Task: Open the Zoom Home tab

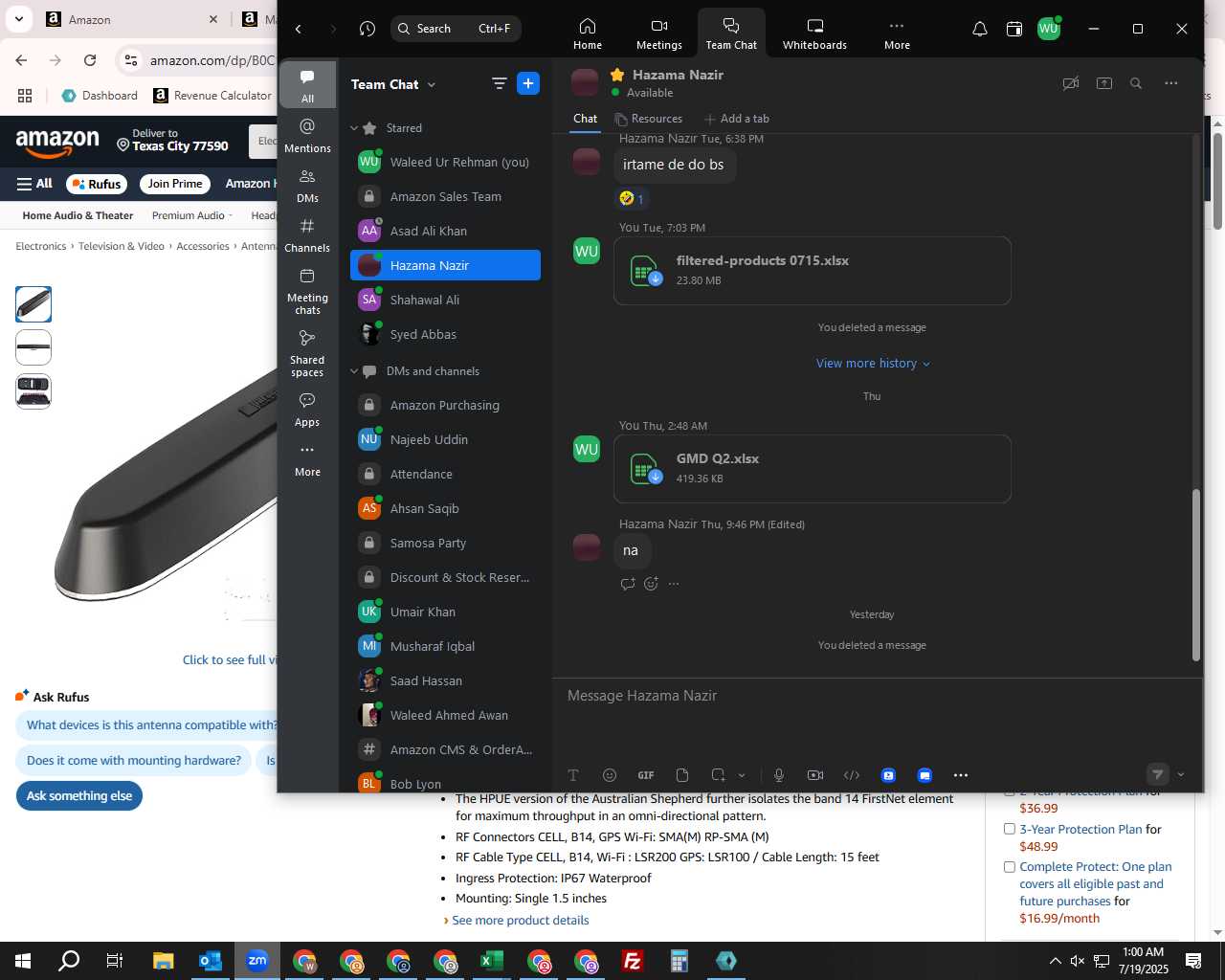Action: tap(588, 33)
